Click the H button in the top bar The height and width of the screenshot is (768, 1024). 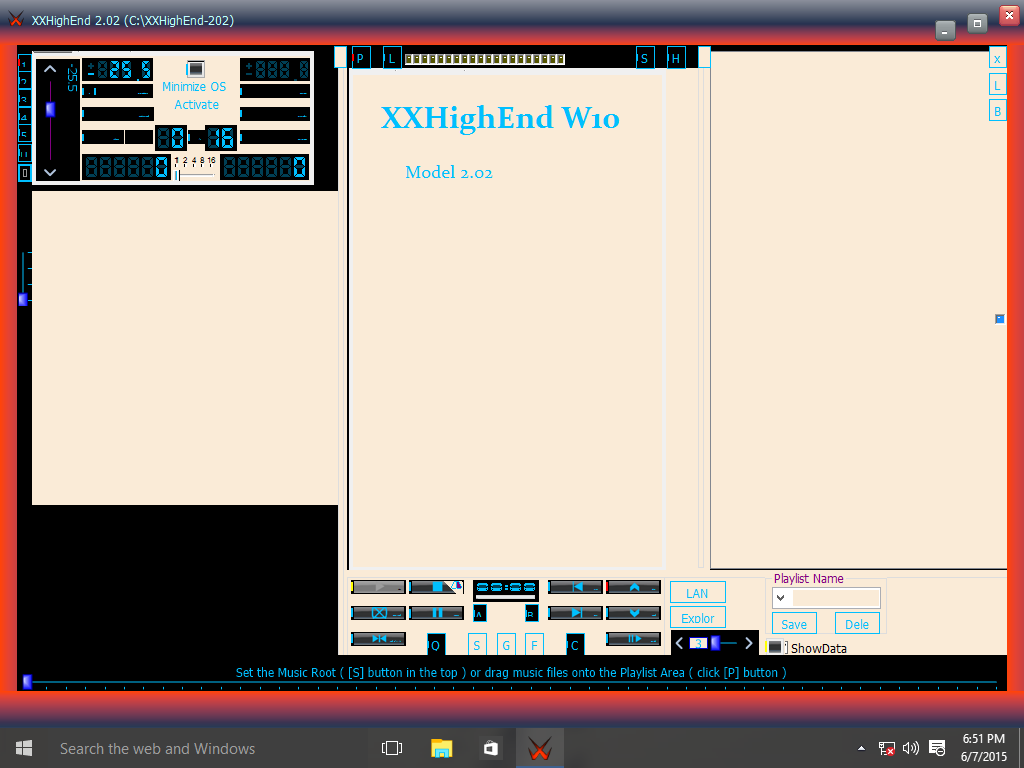(676, 58)
